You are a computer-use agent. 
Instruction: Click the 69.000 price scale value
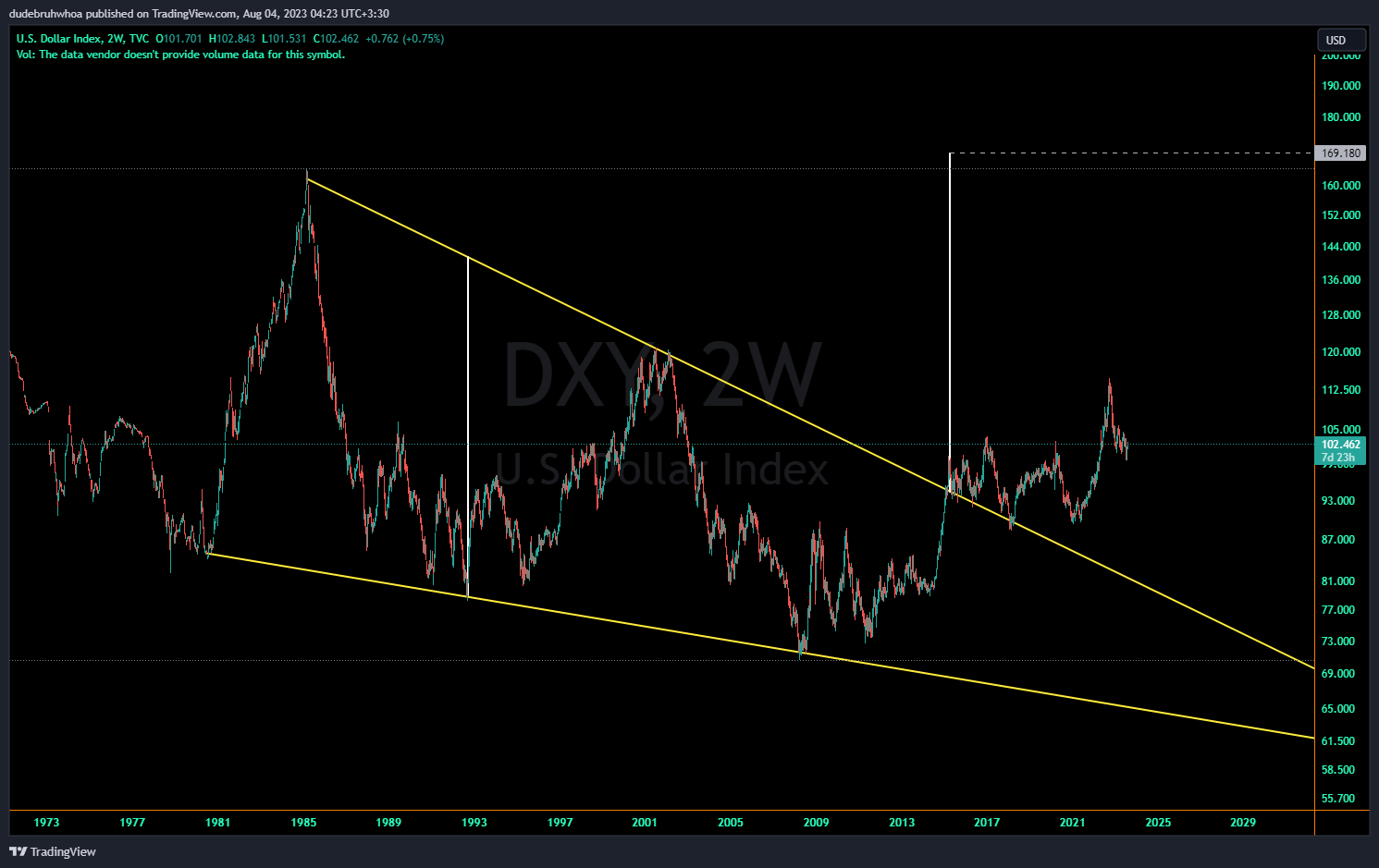[x=1338, y=673]
